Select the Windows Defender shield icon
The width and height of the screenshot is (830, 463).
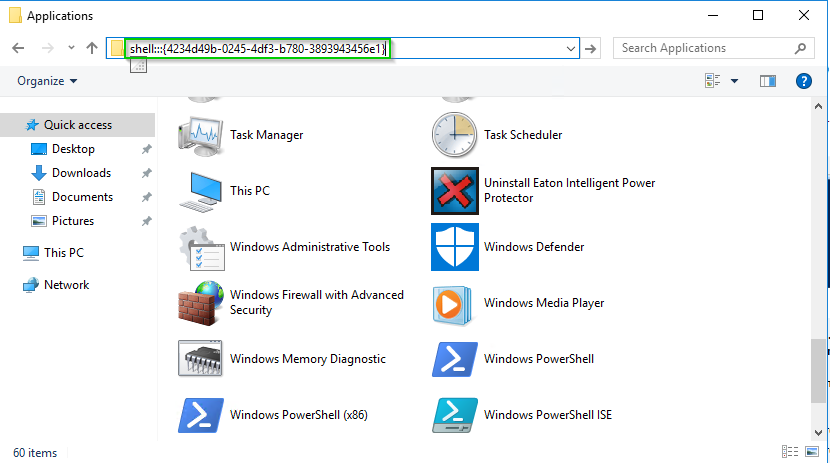455,247
